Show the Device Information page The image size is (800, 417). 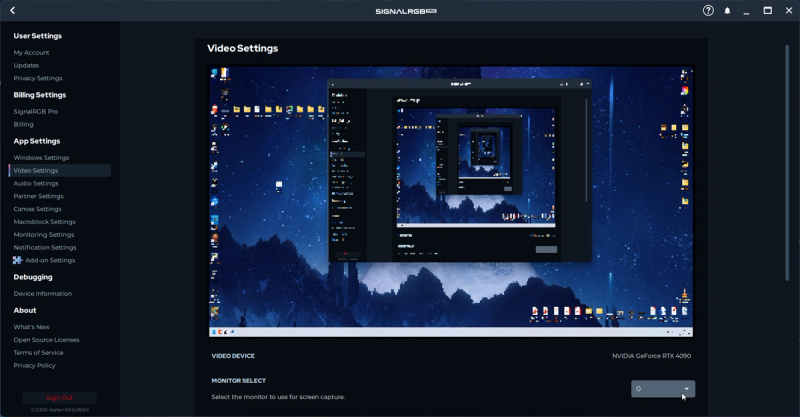point(42,293)
